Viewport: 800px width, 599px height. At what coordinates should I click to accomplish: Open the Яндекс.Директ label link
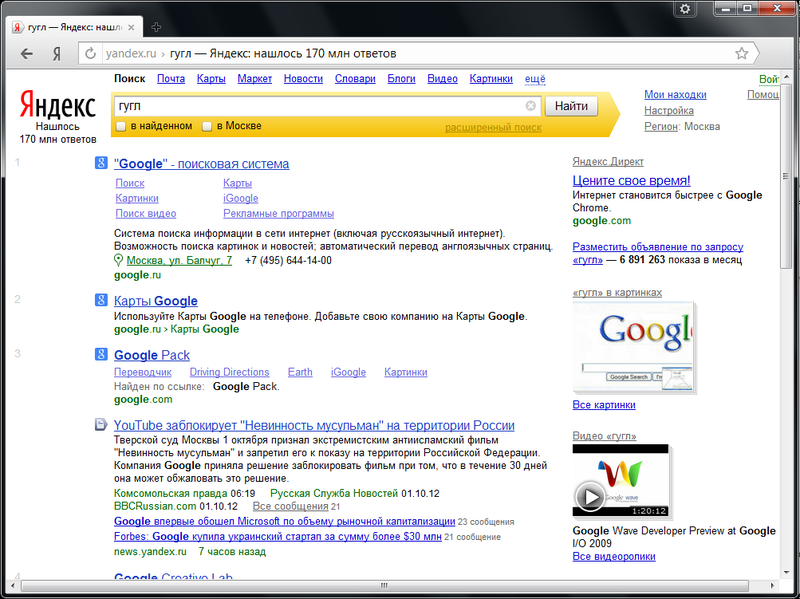click(x=608, y=162)
